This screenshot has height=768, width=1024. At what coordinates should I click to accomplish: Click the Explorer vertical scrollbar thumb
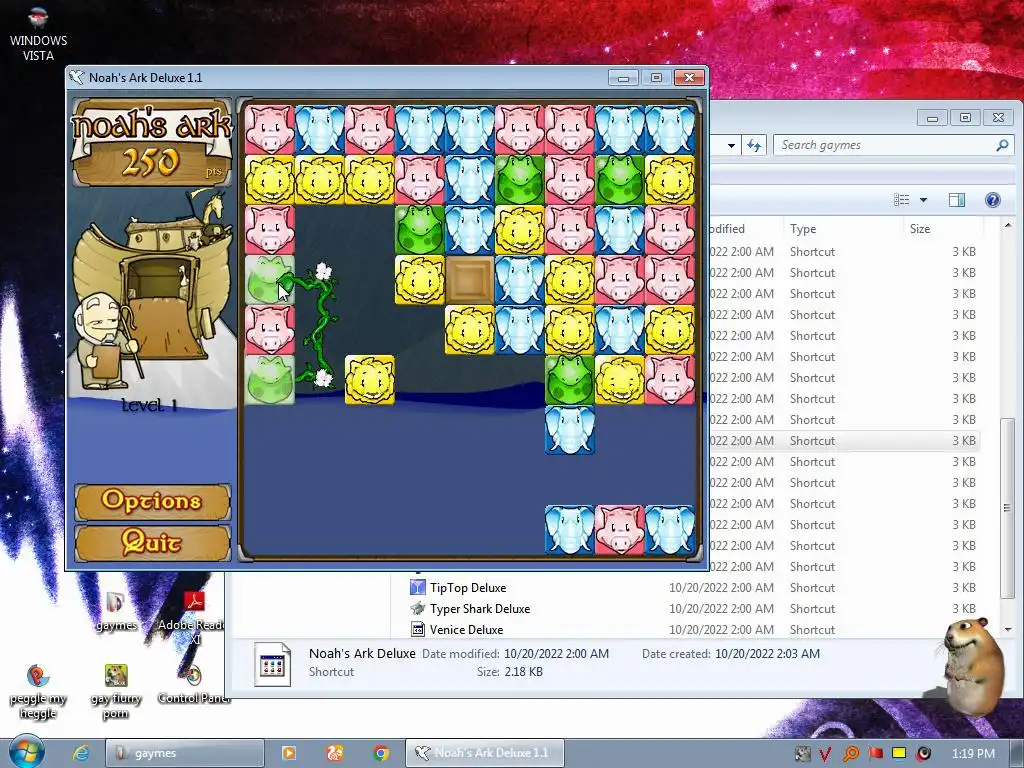pyautogui.click(x=1008, y=507)
